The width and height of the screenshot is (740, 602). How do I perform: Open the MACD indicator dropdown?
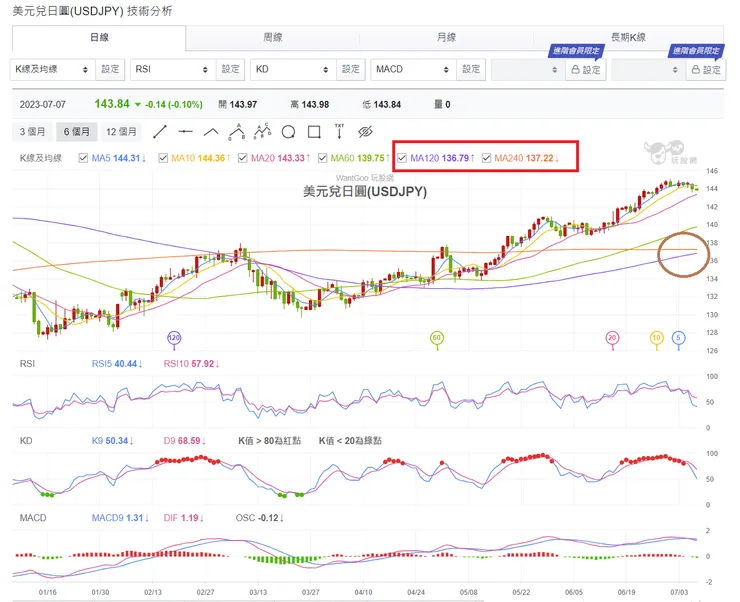point(413,69)
